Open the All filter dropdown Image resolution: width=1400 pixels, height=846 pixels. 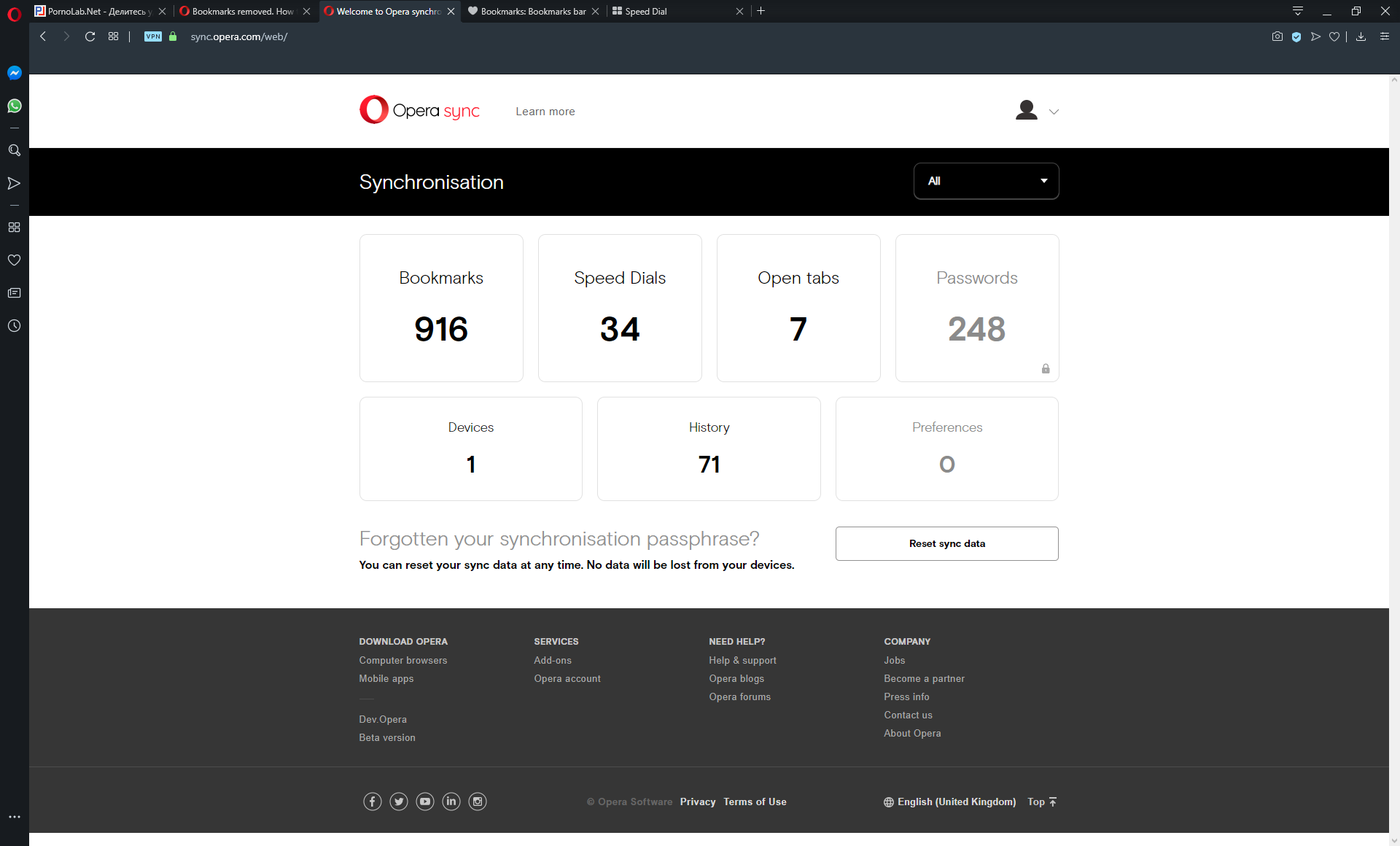point(986,181)
